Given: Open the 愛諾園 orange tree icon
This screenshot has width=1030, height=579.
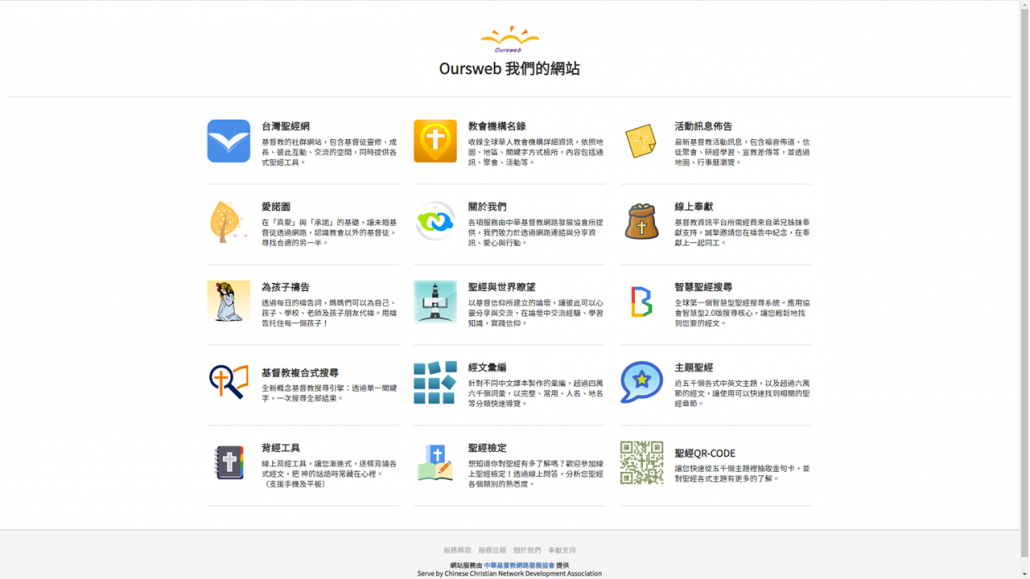Looking at the screenshot, I should pos(228,221).
